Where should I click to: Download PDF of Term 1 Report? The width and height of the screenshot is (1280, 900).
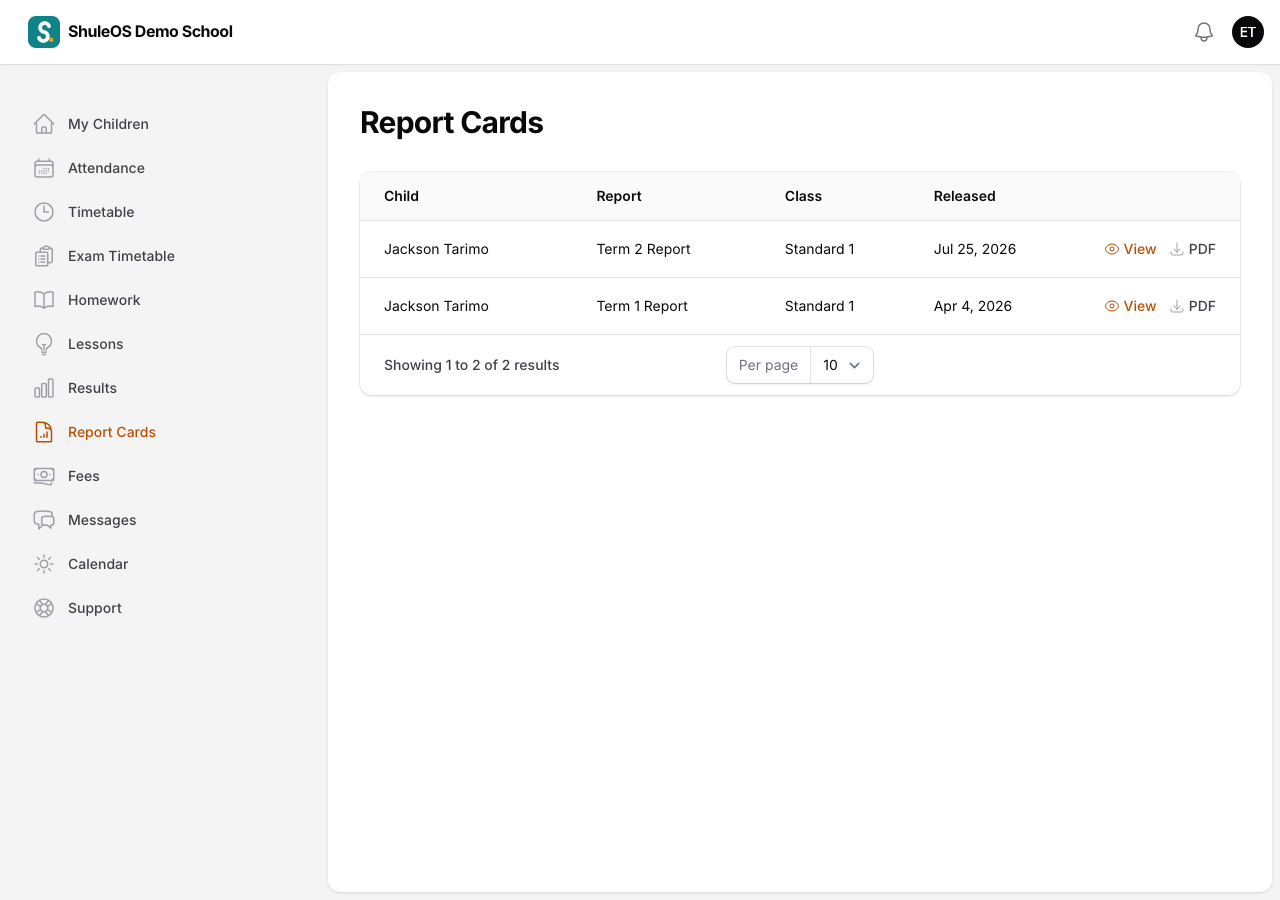click(x=1193, y=306)
